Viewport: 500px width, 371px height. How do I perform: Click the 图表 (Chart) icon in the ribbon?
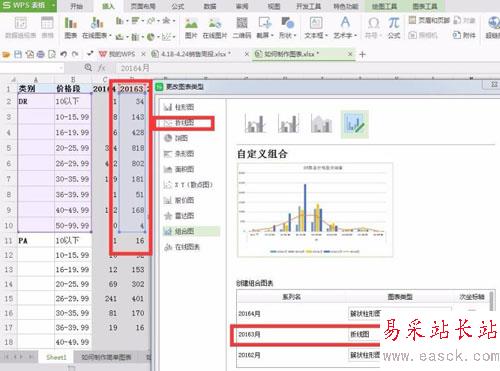click(71, 27)
